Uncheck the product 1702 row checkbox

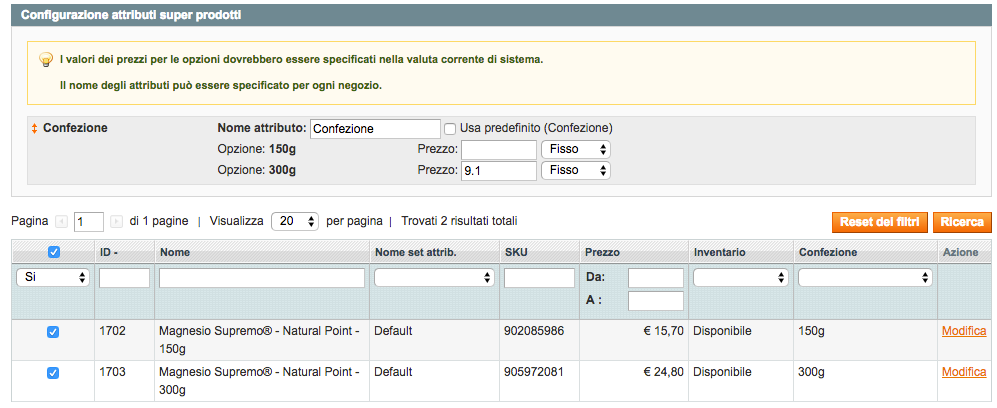click(x=53, y=332)
